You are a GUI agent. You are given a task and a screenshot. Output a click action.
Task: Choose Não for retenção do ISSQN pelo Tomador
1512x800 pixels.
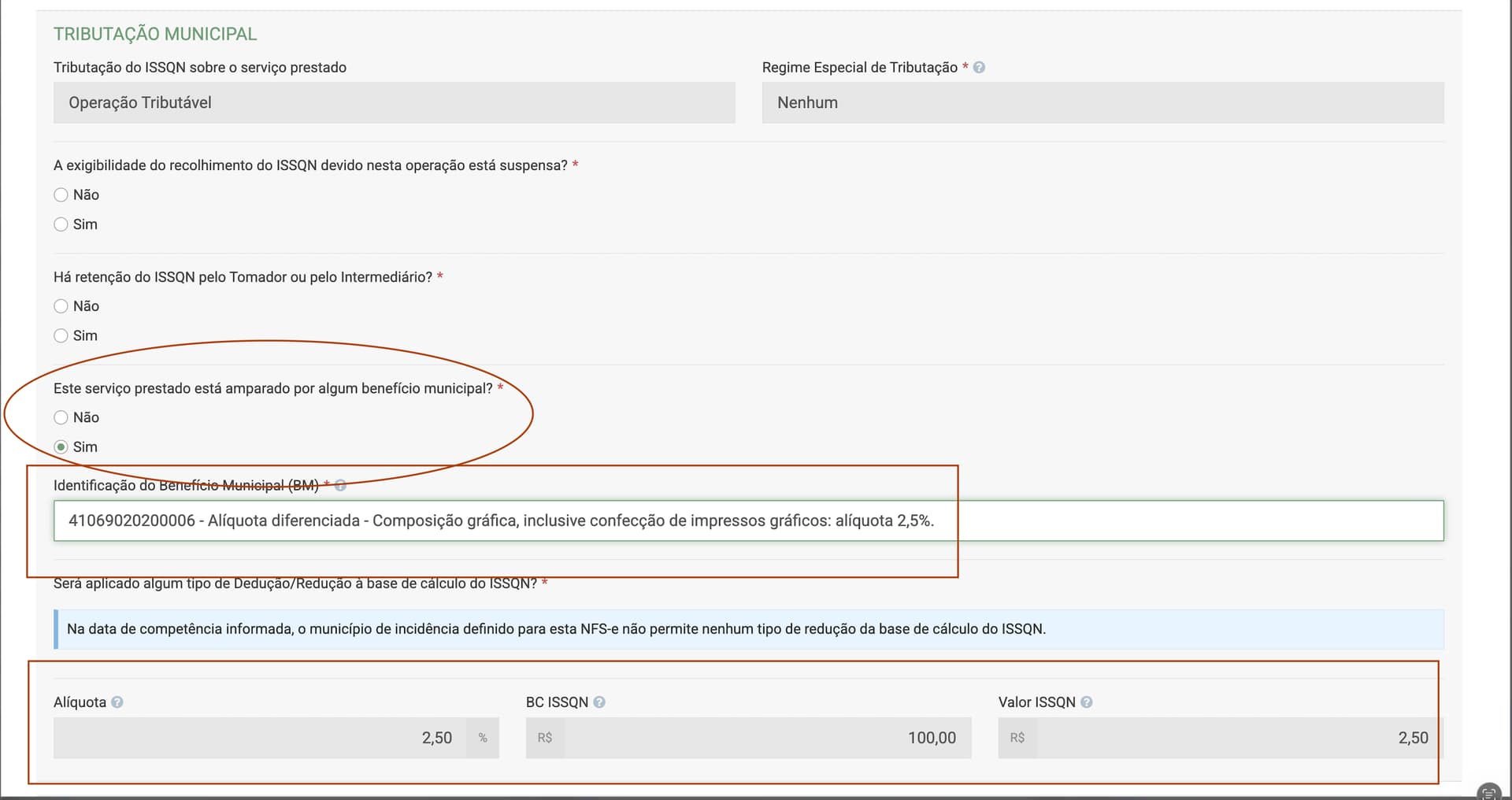point(61,306)
